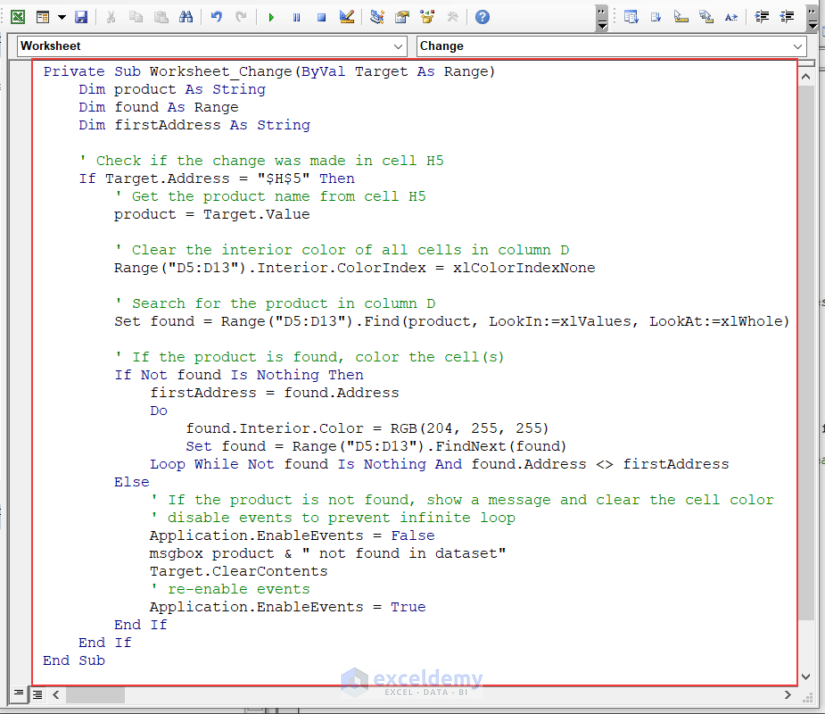The width and height of the screenshot is (825, 714).
Task: Open the Insert object dropdown arrow
Action: (x=62, y=17)
